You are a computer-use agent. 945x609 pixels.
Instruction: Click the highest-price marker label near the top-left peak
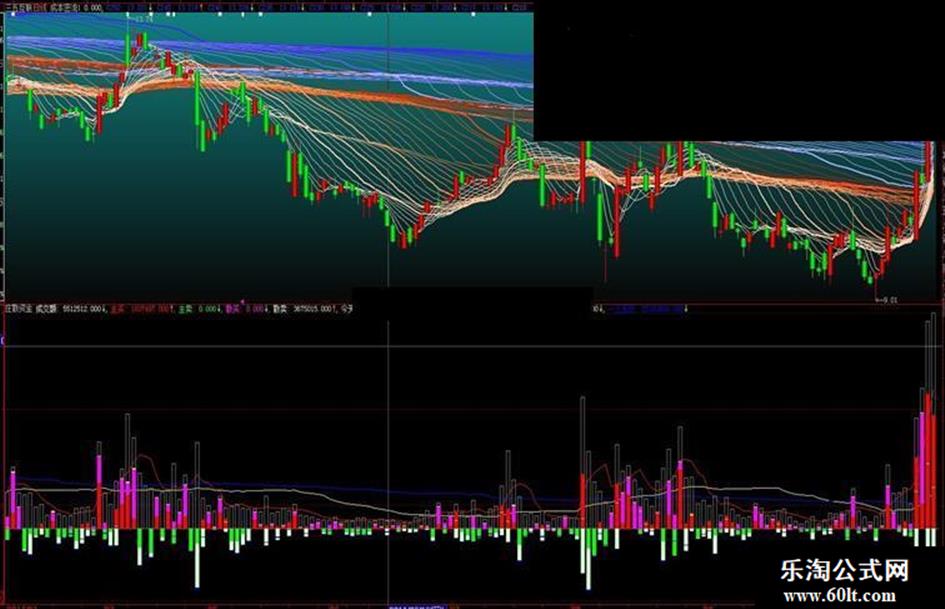click(145, 19)
